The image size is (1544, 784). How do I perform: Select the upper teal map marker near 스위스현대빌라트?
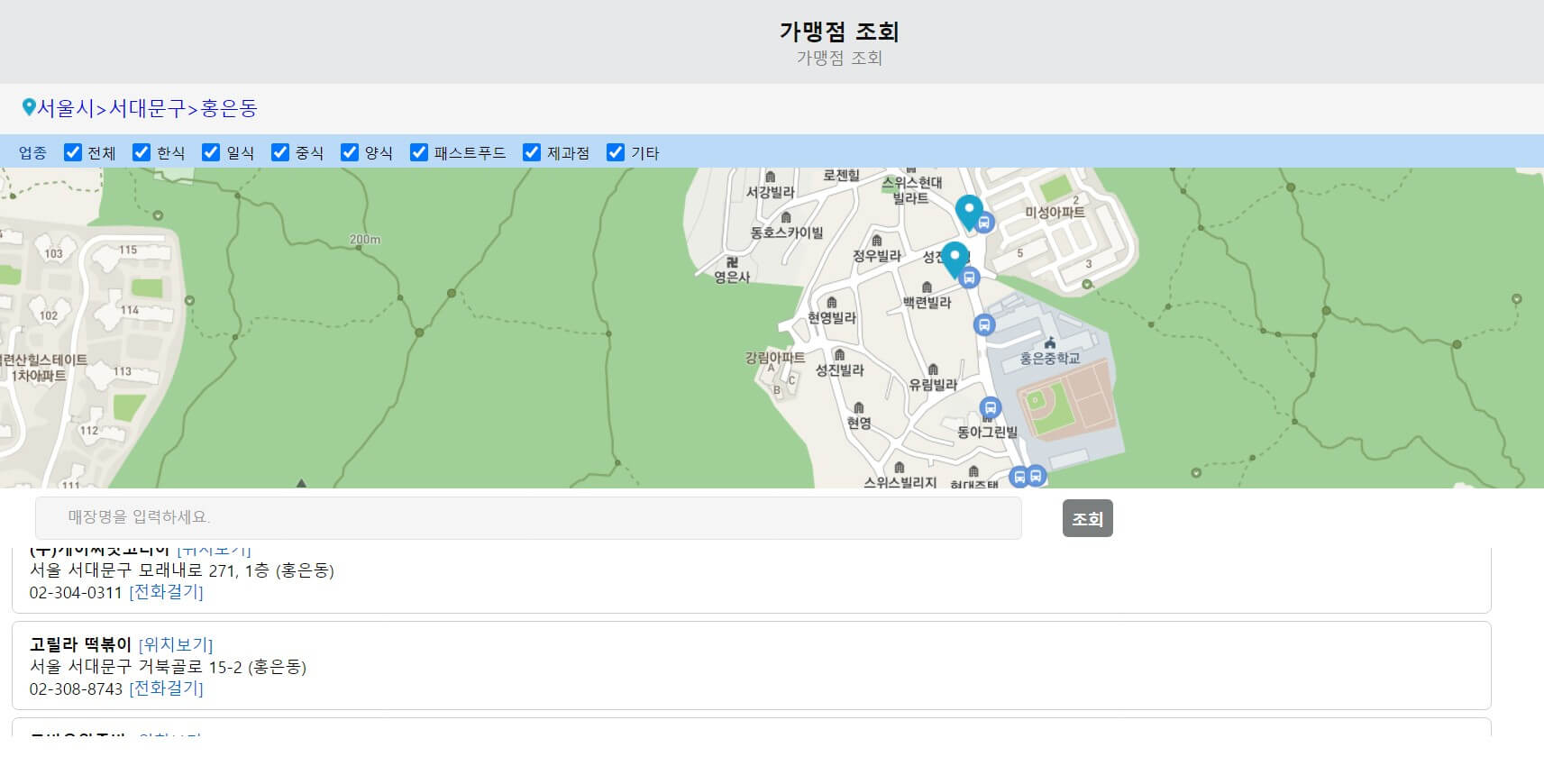[969, 213]
